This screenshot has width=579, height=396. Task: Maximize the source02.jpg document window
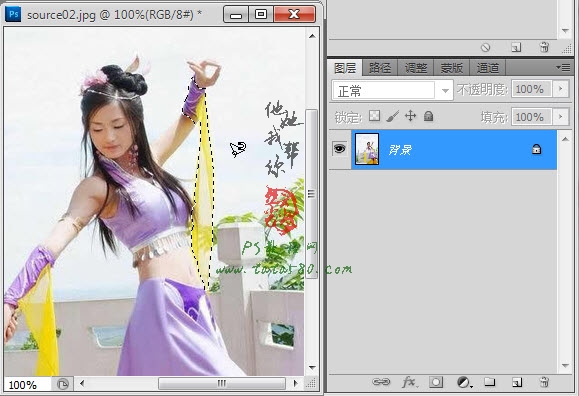point(261,14)
